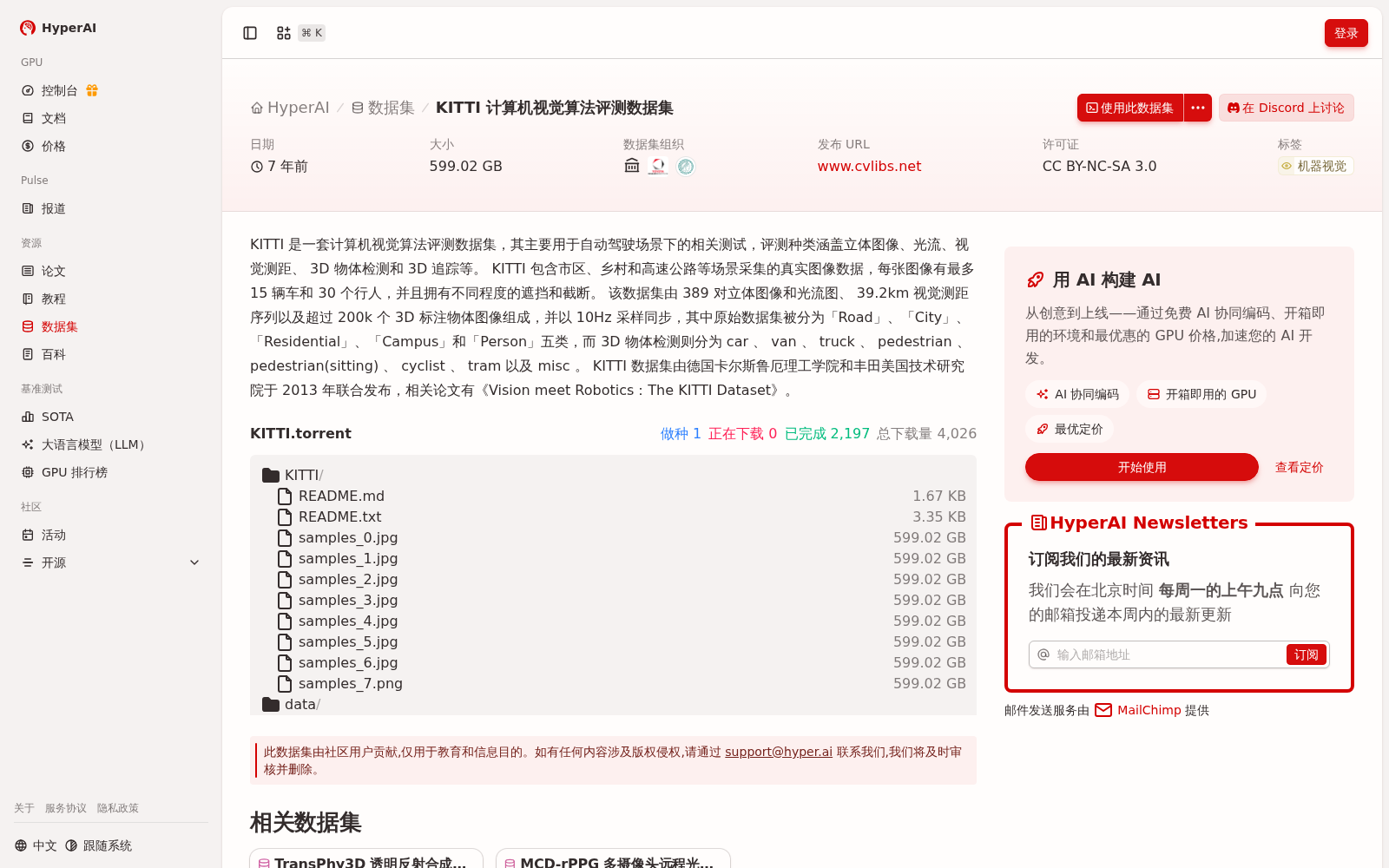Click the third round organization logo

click(x=686, y=166)
